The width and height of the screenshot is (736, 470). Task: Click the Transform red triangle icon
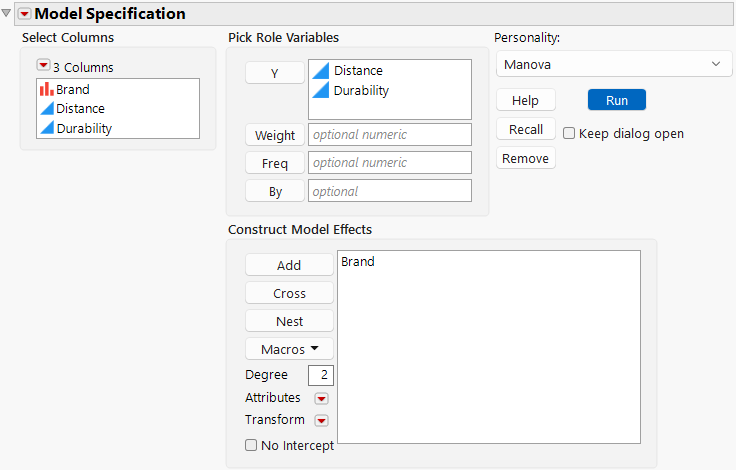pyautogui.click(x=322, y=421)
